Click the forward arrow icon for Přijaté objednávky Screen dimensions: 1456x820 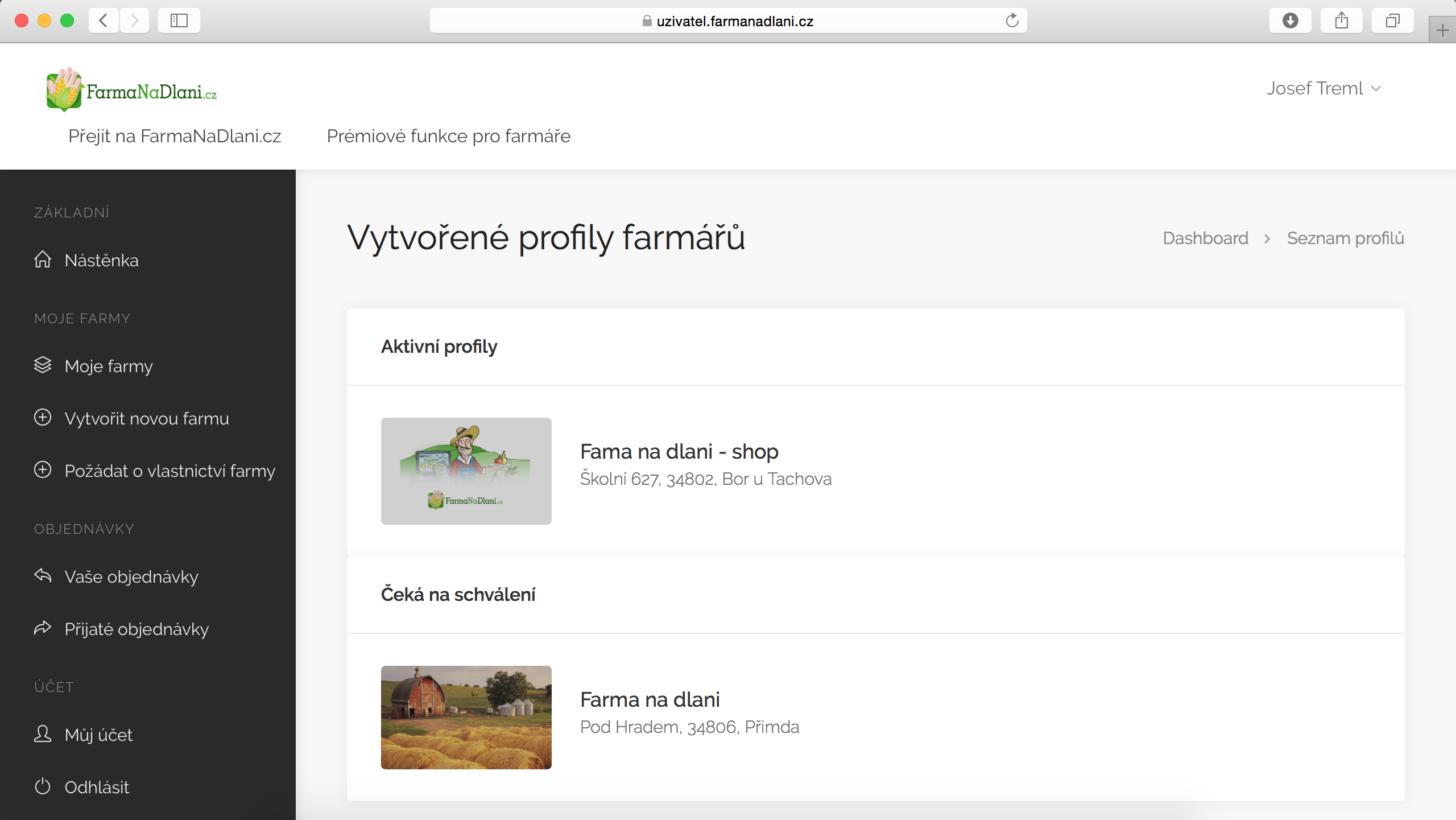(x=43, y=628)
